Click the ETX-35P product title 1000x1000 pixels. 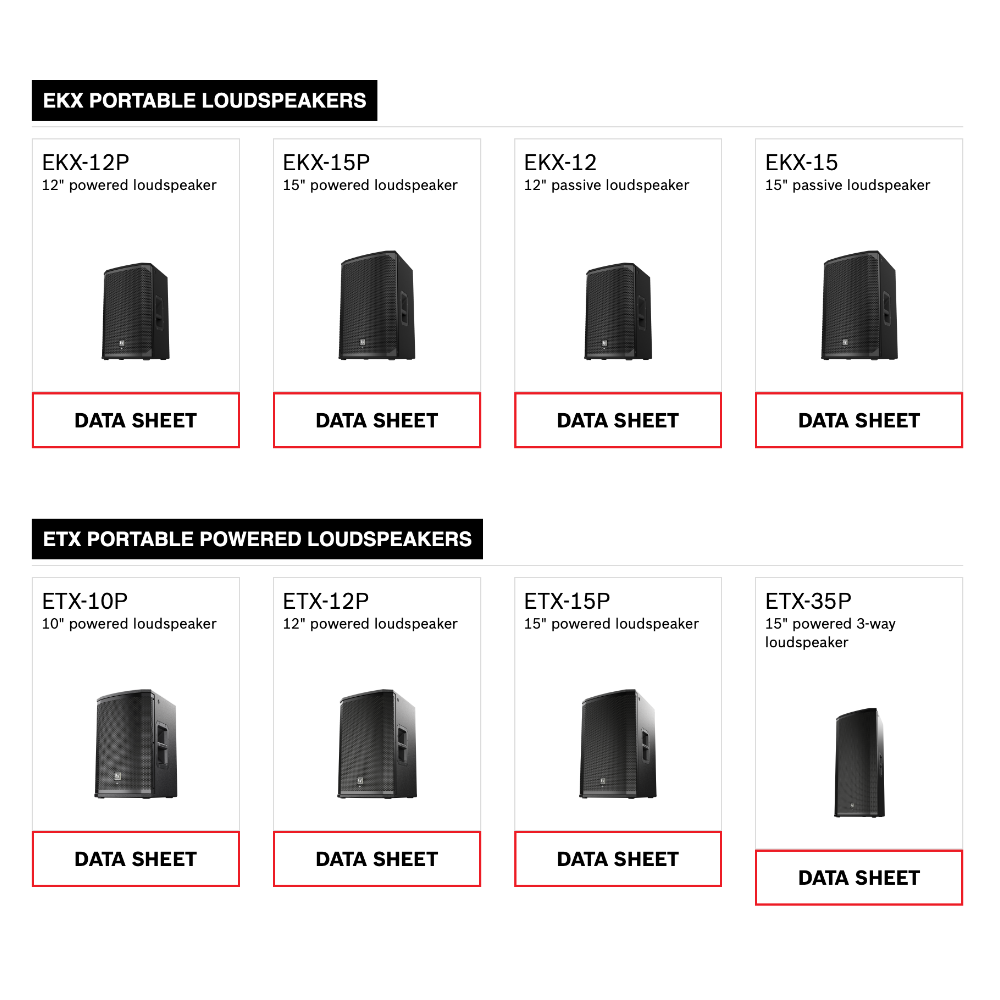tap(808, 601)
